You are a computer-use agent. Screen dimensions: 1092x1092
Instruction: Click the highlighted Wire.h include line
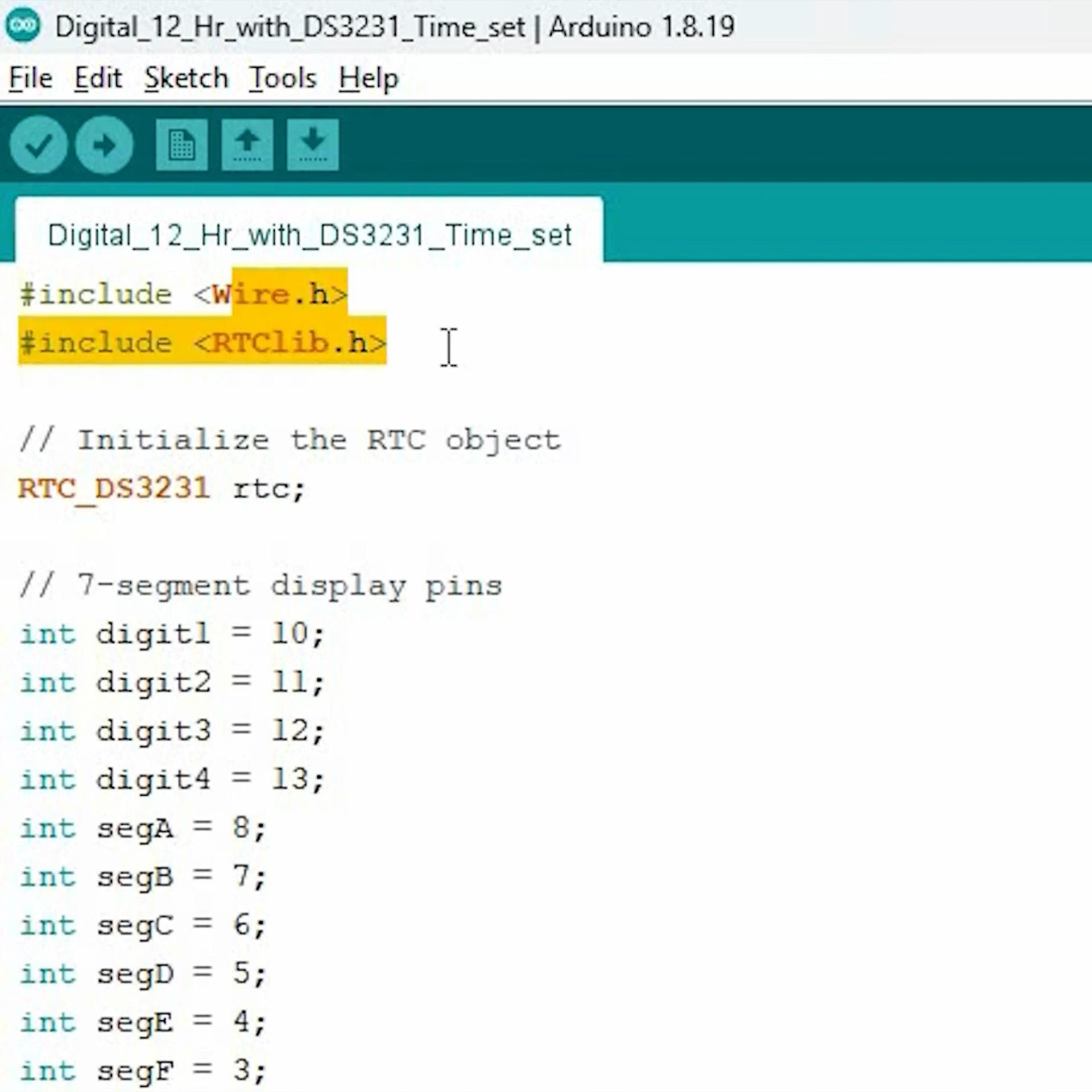[182, 293]
